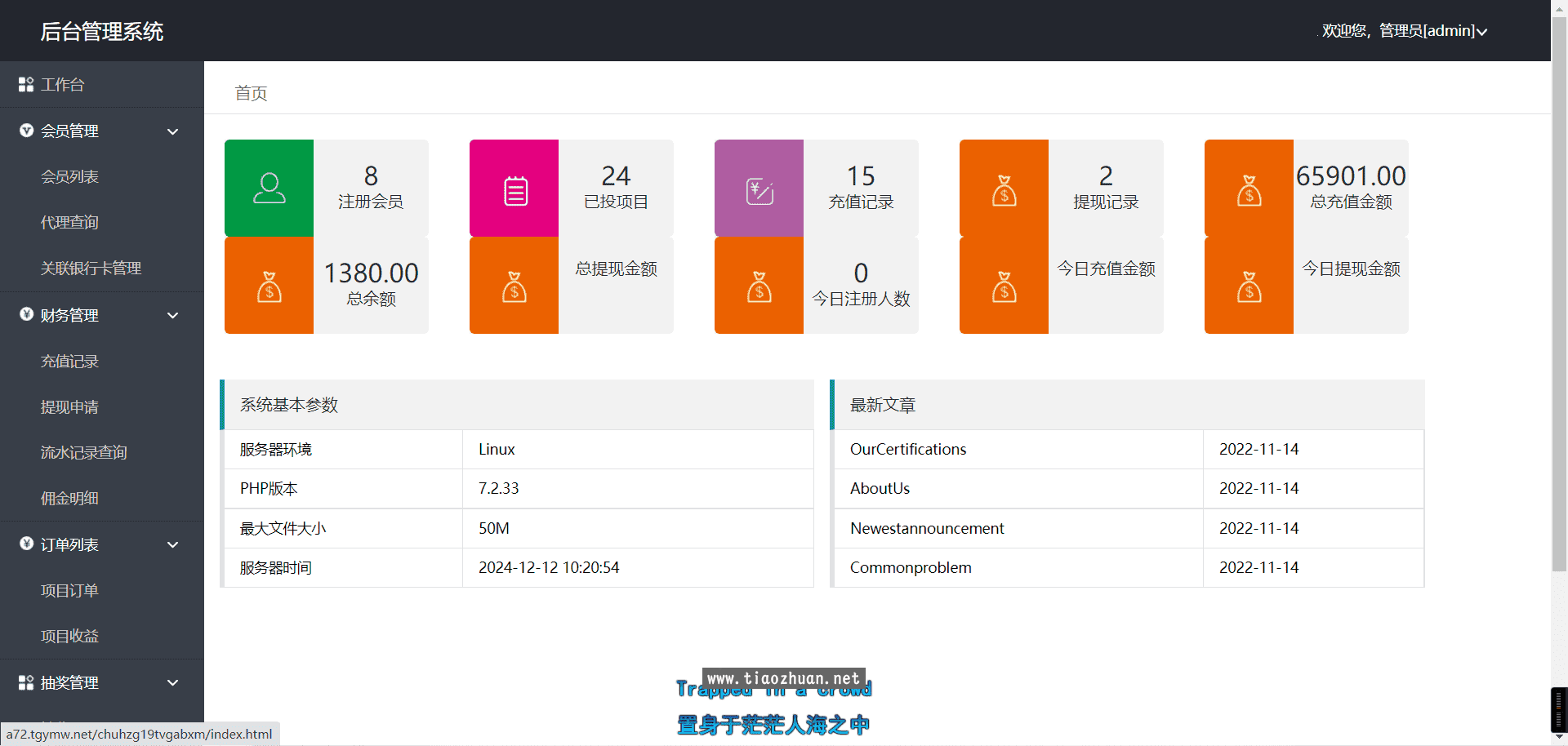Open 会员列表 in the sidebar

tap(70, 177)
